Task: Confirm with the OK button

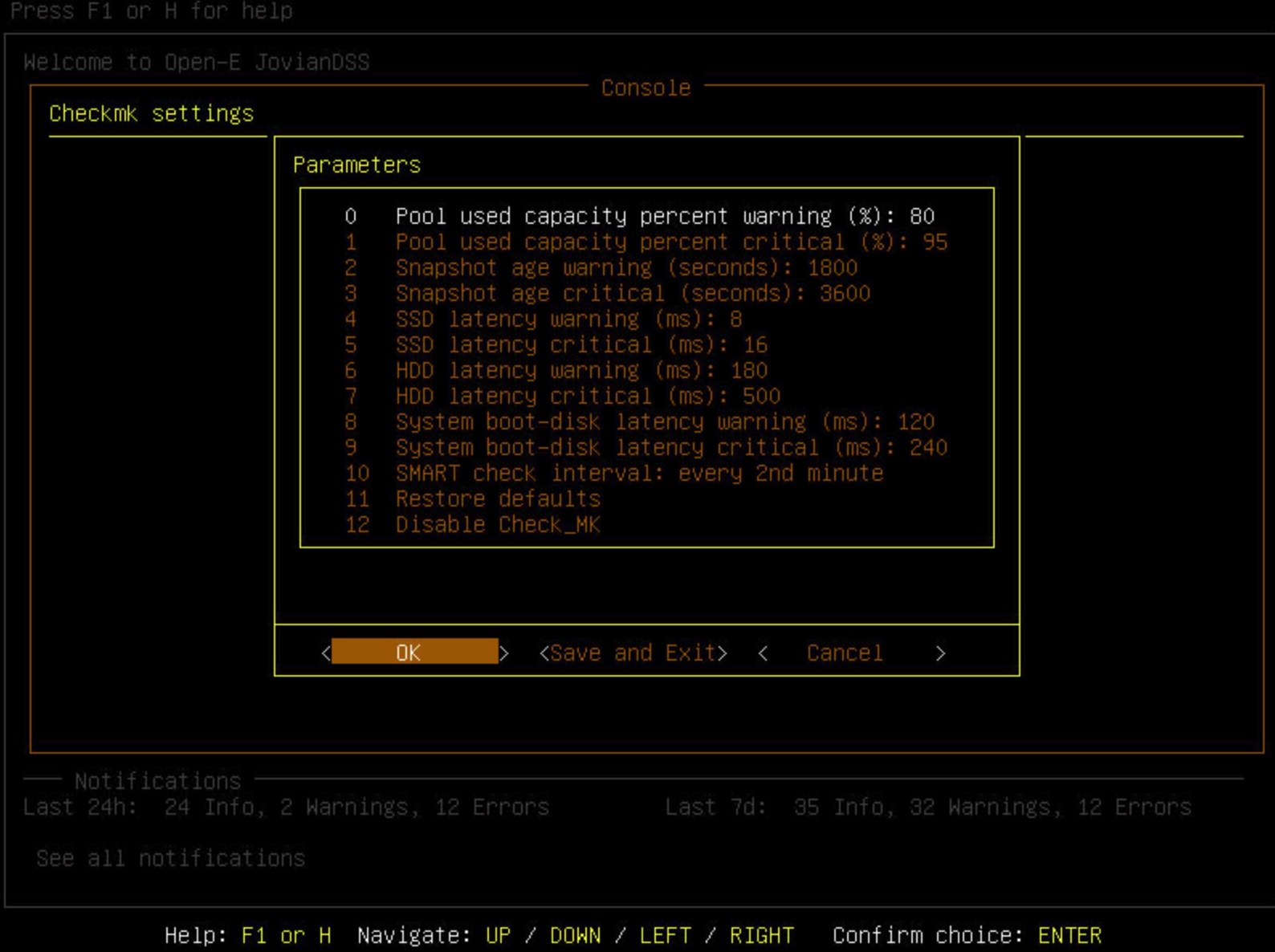Action: pyautogui.click(x=414, y=652)
